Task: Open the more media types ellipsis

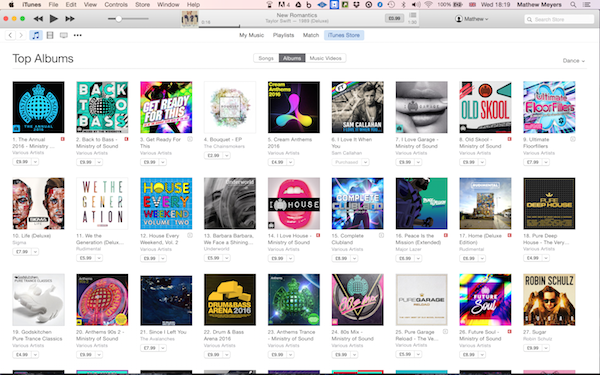Action: tap(78, 35)
